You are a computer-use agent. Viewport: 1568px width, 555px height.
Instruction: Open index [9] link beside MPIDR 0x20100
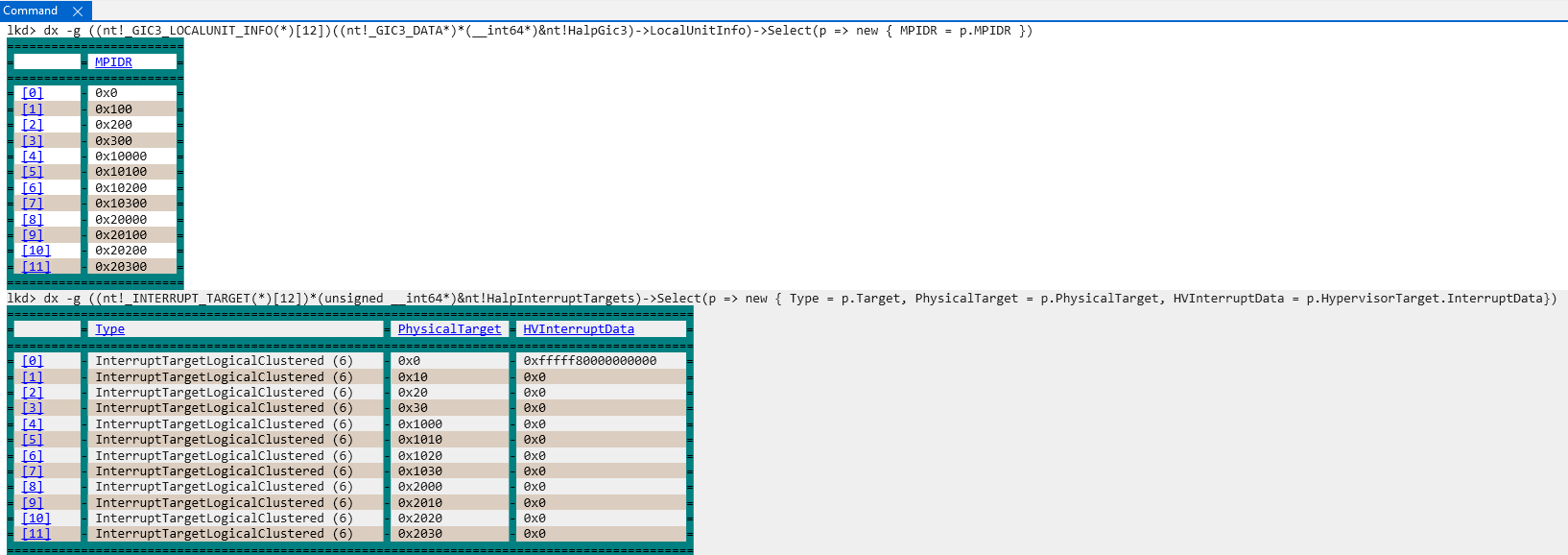click(33, 235)
